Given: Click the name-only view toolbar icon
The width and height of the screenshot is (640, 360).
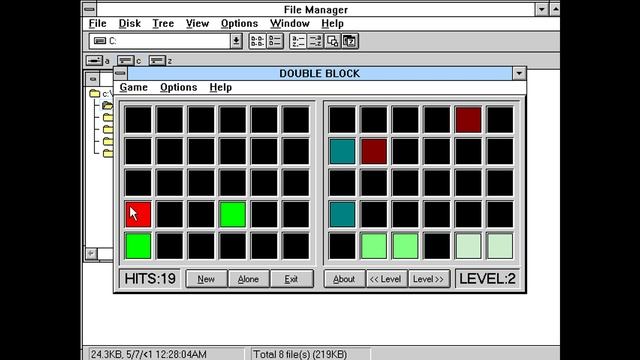Looking at the screenshot, I should (x=257, y=41).
